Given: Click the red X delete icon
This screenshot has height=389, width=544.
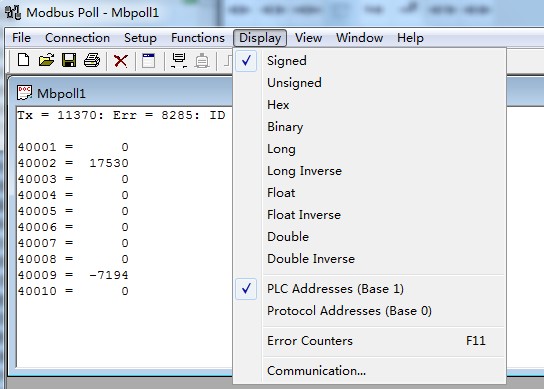Looking at the screenshot, I should (120, 61).
